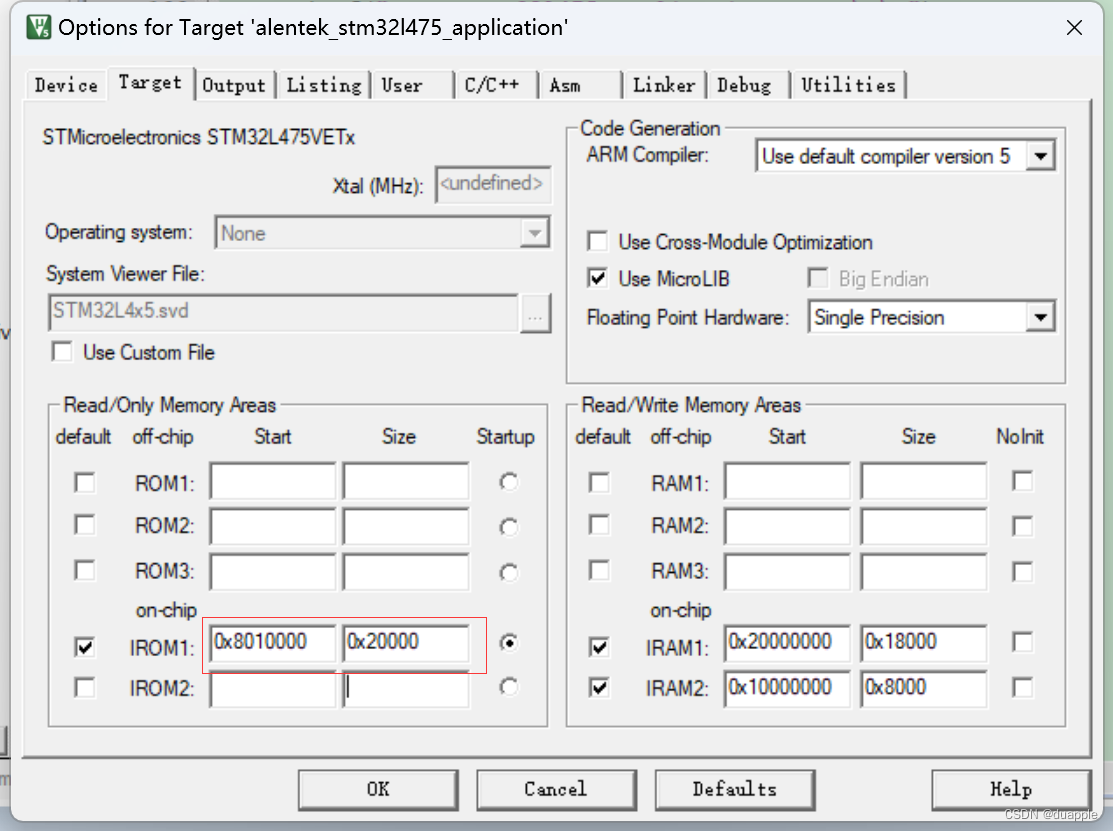Toggle the Big Endian checkbox
The image size is (1113, 831).
[818, 278]
